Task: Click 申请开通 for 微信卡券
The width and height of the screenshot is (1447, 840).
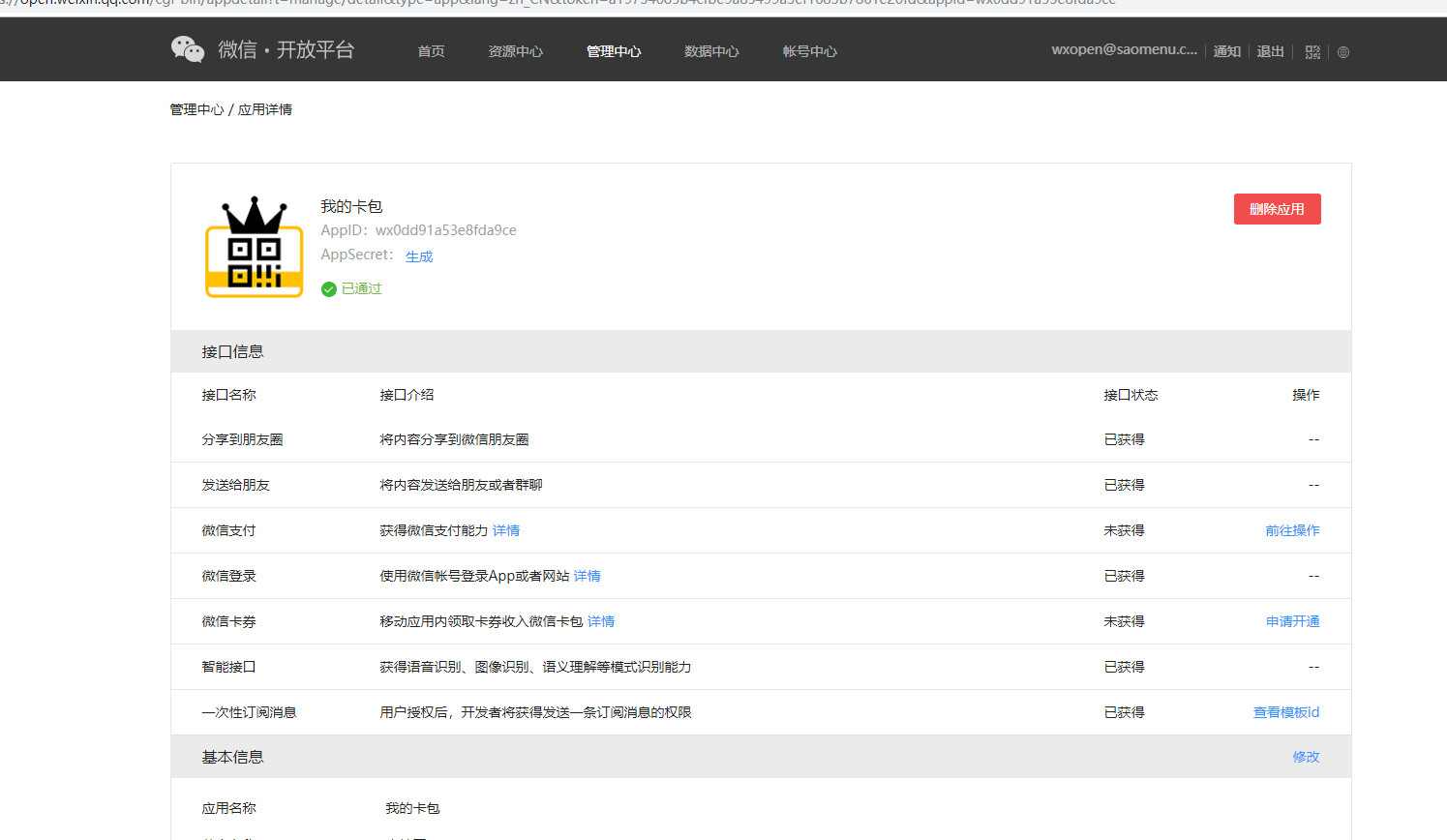Action: (1292, 621)
